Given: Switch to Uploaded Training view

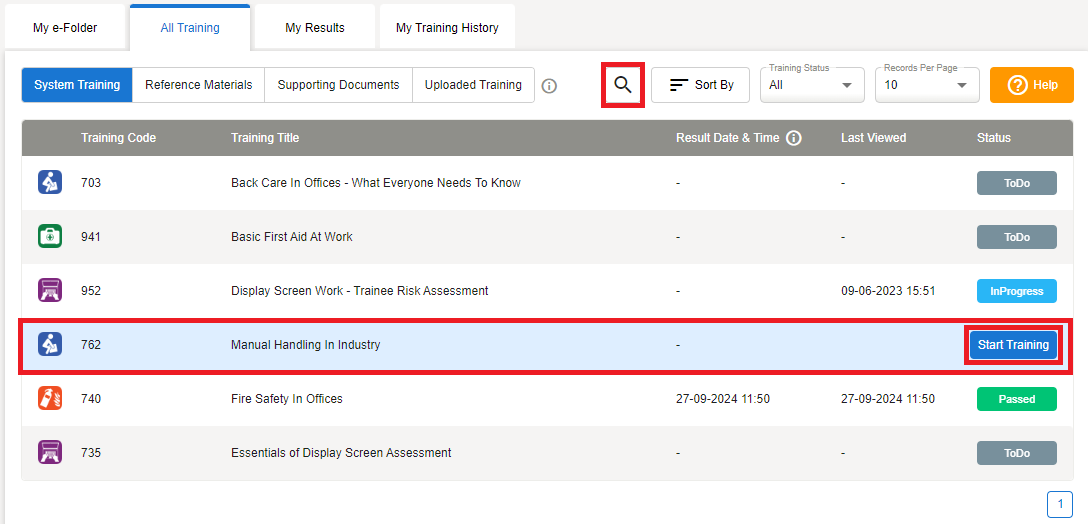Looking at the screenshot, I should pos(473,85).
